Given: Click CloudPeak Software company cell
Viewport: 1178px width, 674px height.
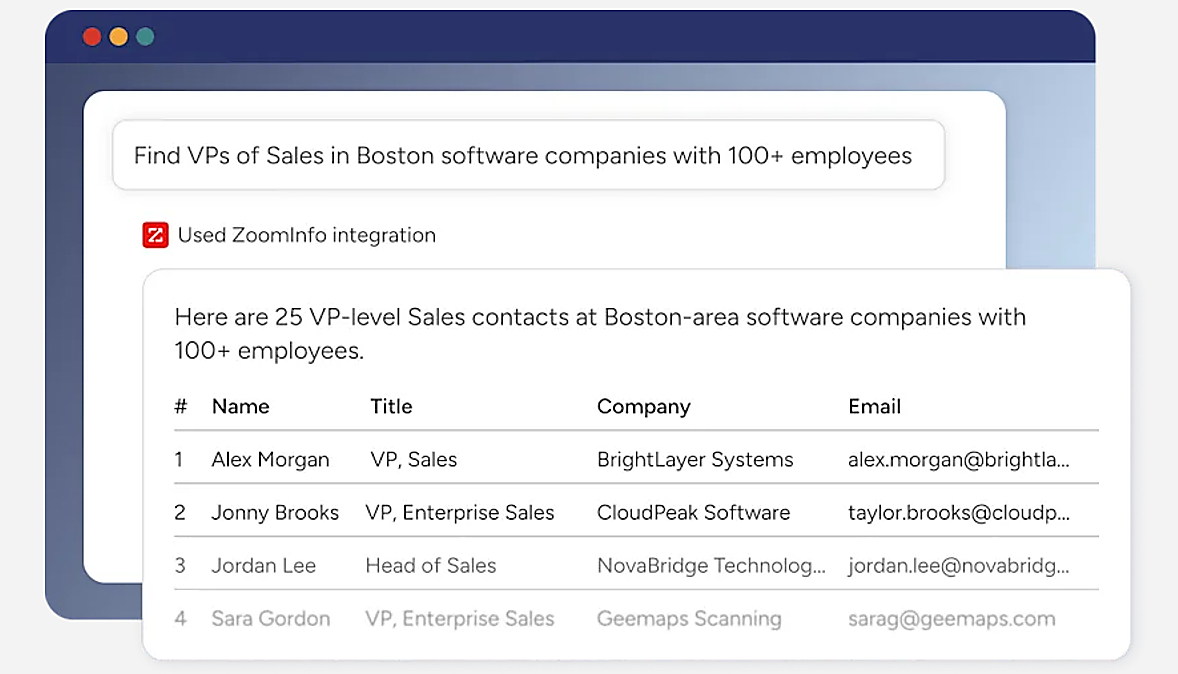Looking at the screenshot, I should (x=693, y=512).
